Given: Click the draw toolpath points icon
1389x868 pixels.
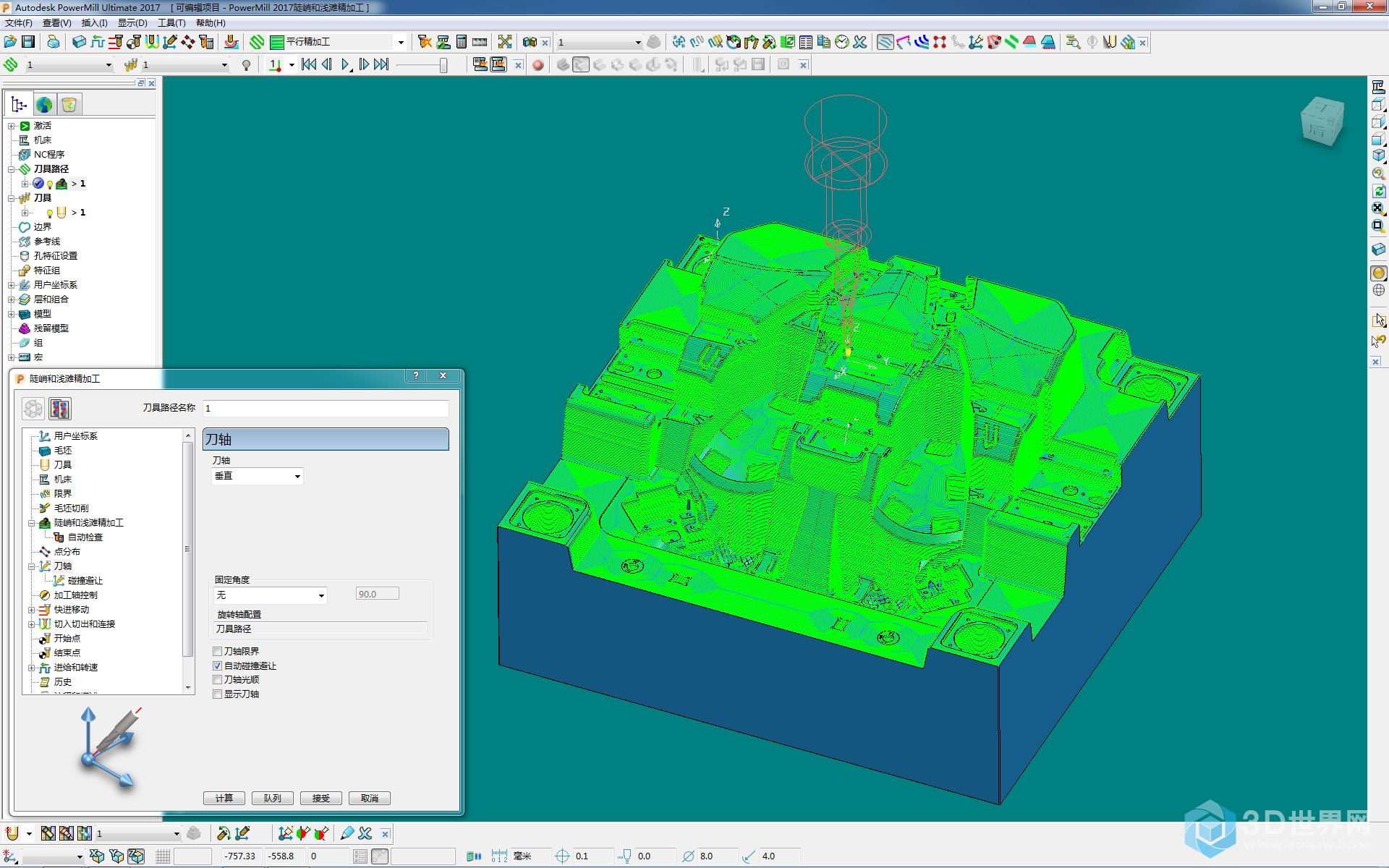Looking at the screenshot, I should coord(940,42).
